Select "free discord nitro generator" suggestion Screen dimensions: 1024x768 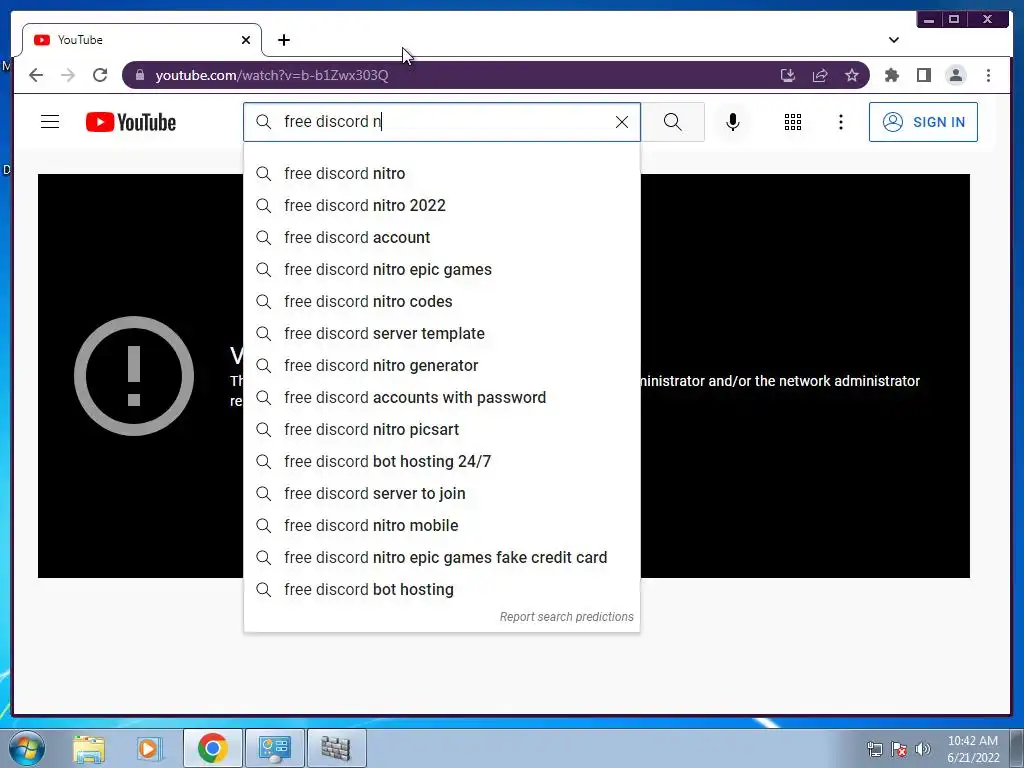pos(441,366)
